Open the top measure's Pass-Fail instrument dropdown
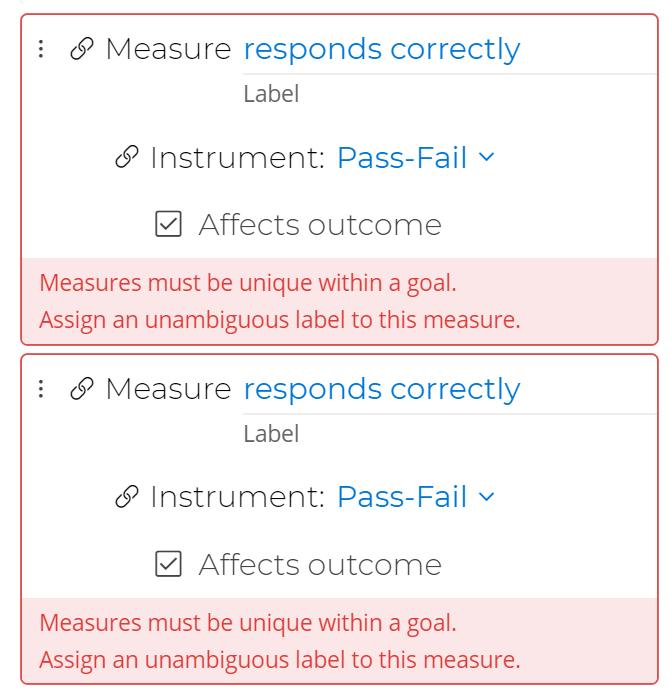This screenshot has height=697, width=671. point(403,158)
